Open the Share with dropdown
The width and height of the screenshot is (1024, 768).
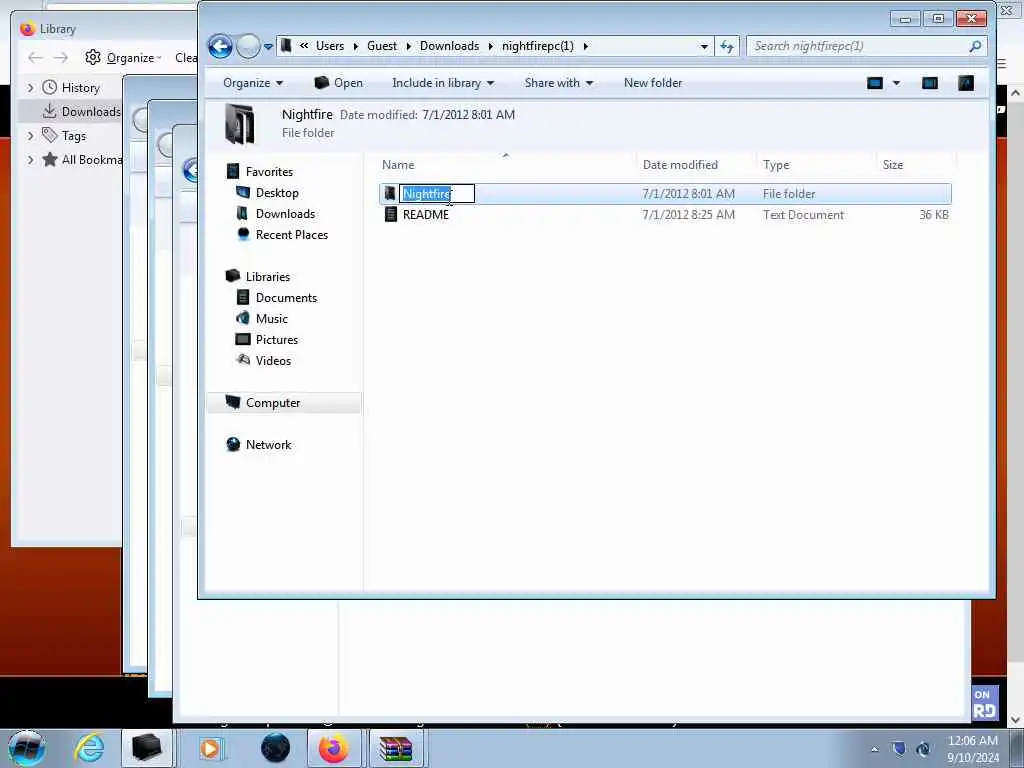(558, 83)
